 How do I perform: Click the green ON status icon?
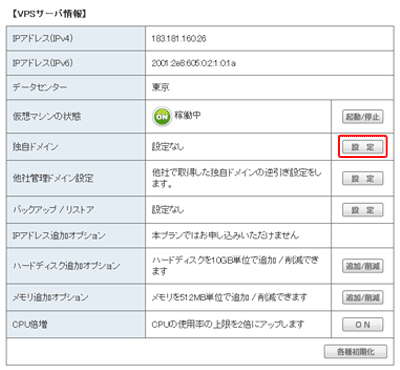pos(162,116)
